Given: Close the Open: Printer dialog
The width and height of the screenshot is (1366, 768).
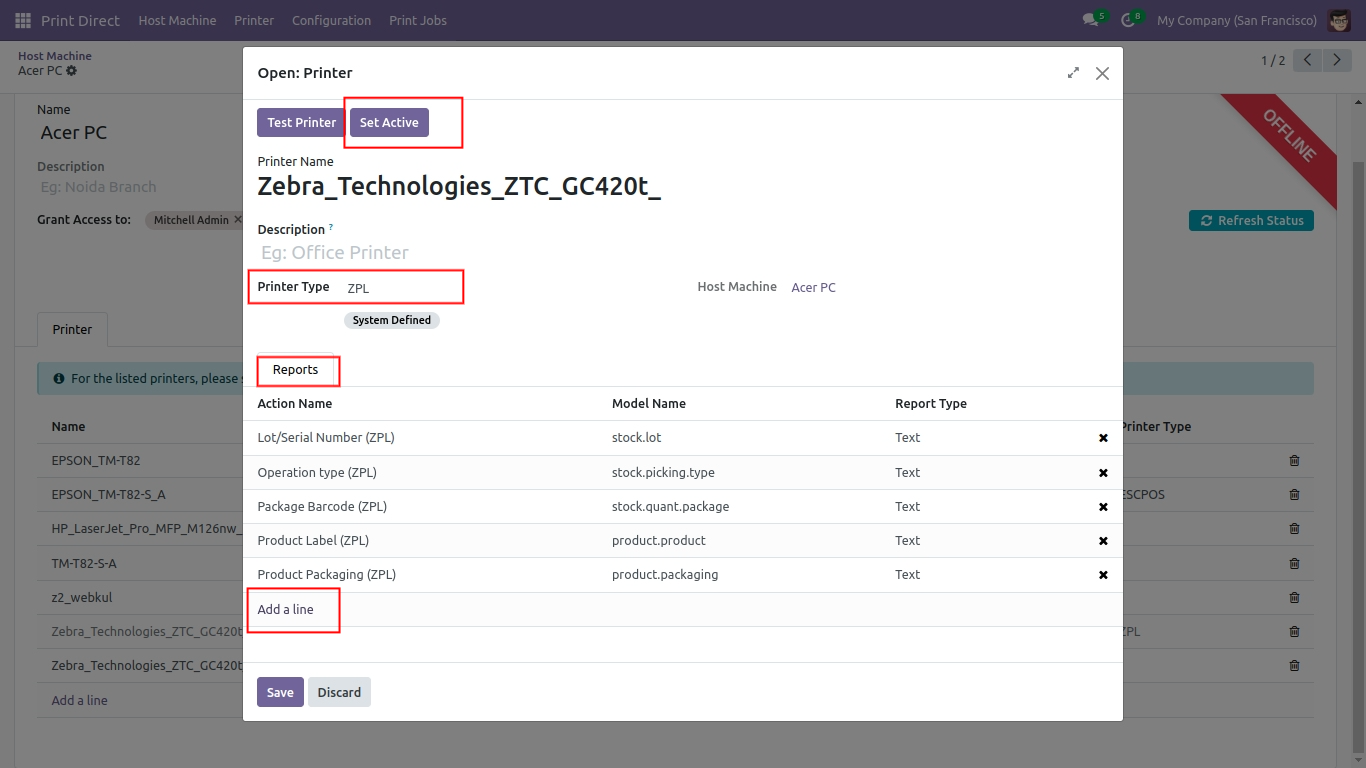Looking at the screenshot, I should (1102, 73).
